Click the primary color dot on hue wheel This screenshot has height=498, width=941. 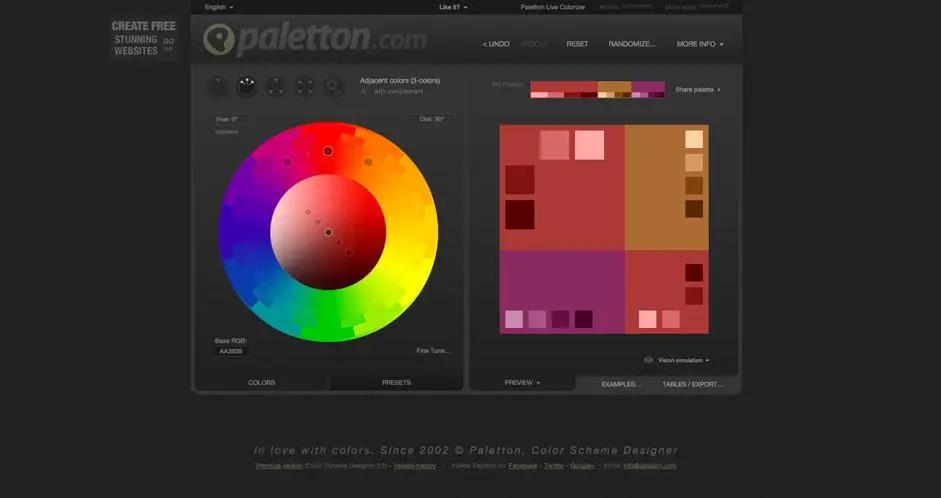tap(328, 151)
